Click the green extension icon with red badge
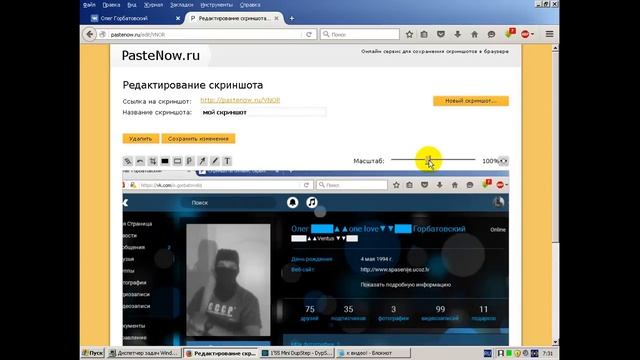The height and width of the screenshot is (360, 640). tap(509, 34)
